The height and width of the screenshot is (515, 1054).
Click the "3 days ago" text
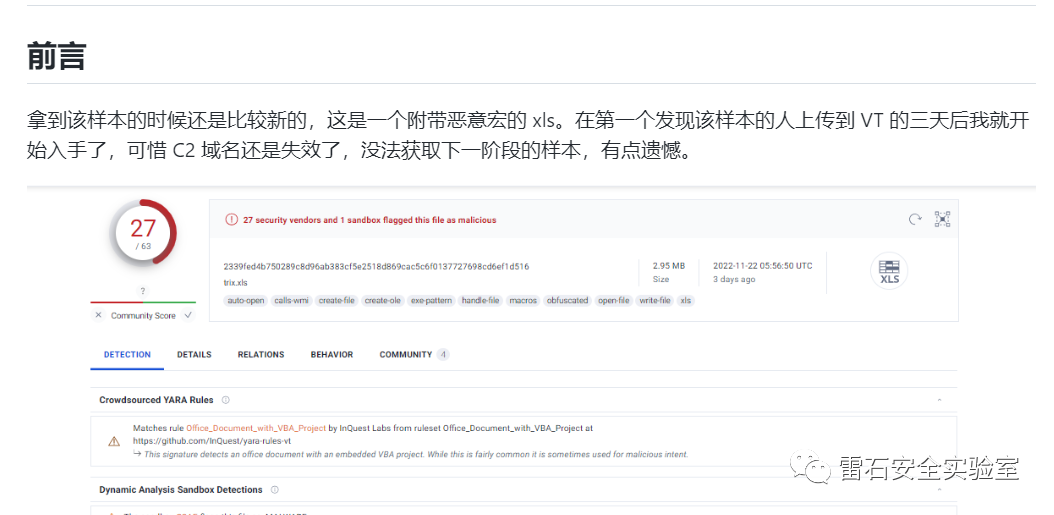(734, 279)
